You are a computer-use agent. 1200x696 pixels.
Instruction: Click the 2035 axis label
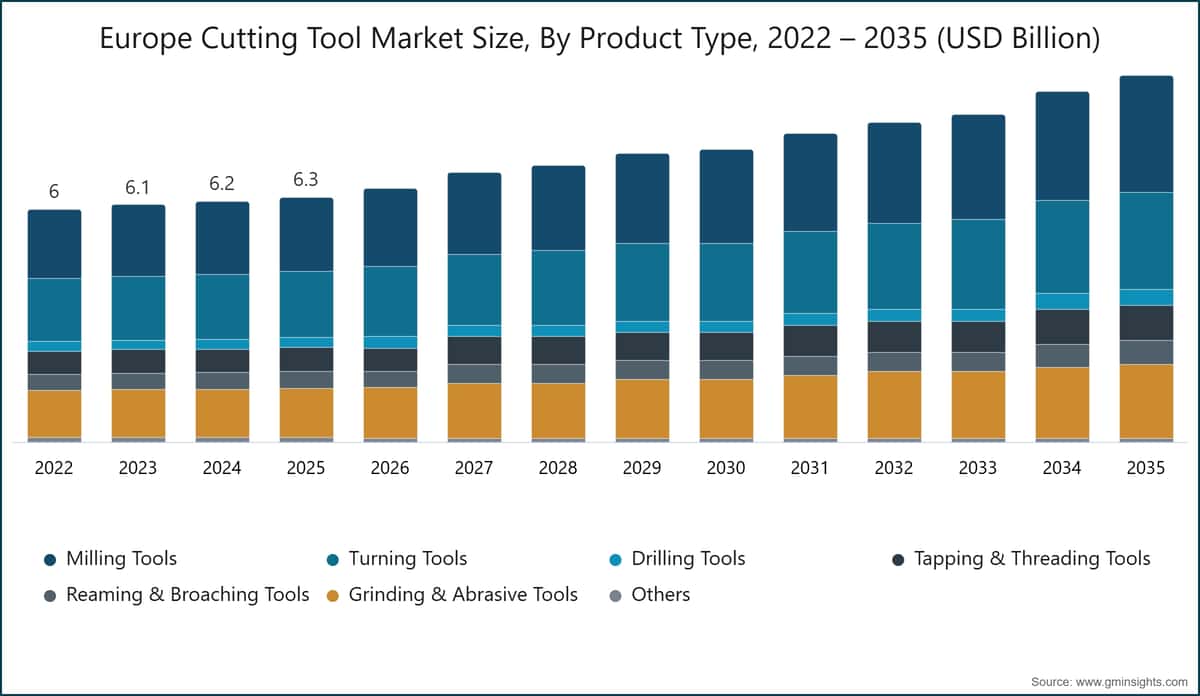[x=1146, y=468]
